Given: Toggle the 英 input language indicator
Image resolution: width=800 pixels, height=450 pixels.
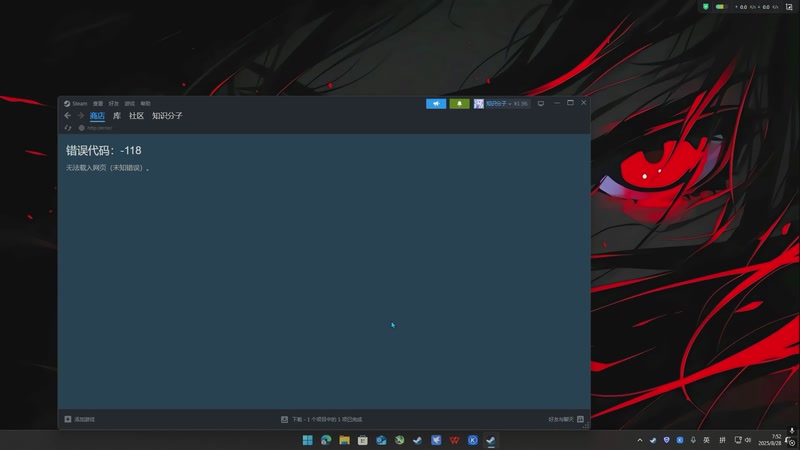Looking at the screenshot, I should click(x=707, y=440).
